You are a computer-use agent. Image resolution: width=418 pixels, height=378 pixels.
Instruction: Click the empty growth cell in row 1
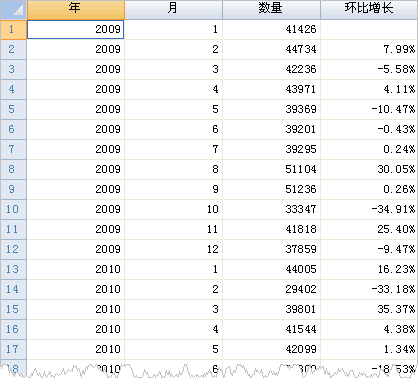coord(369,30)
